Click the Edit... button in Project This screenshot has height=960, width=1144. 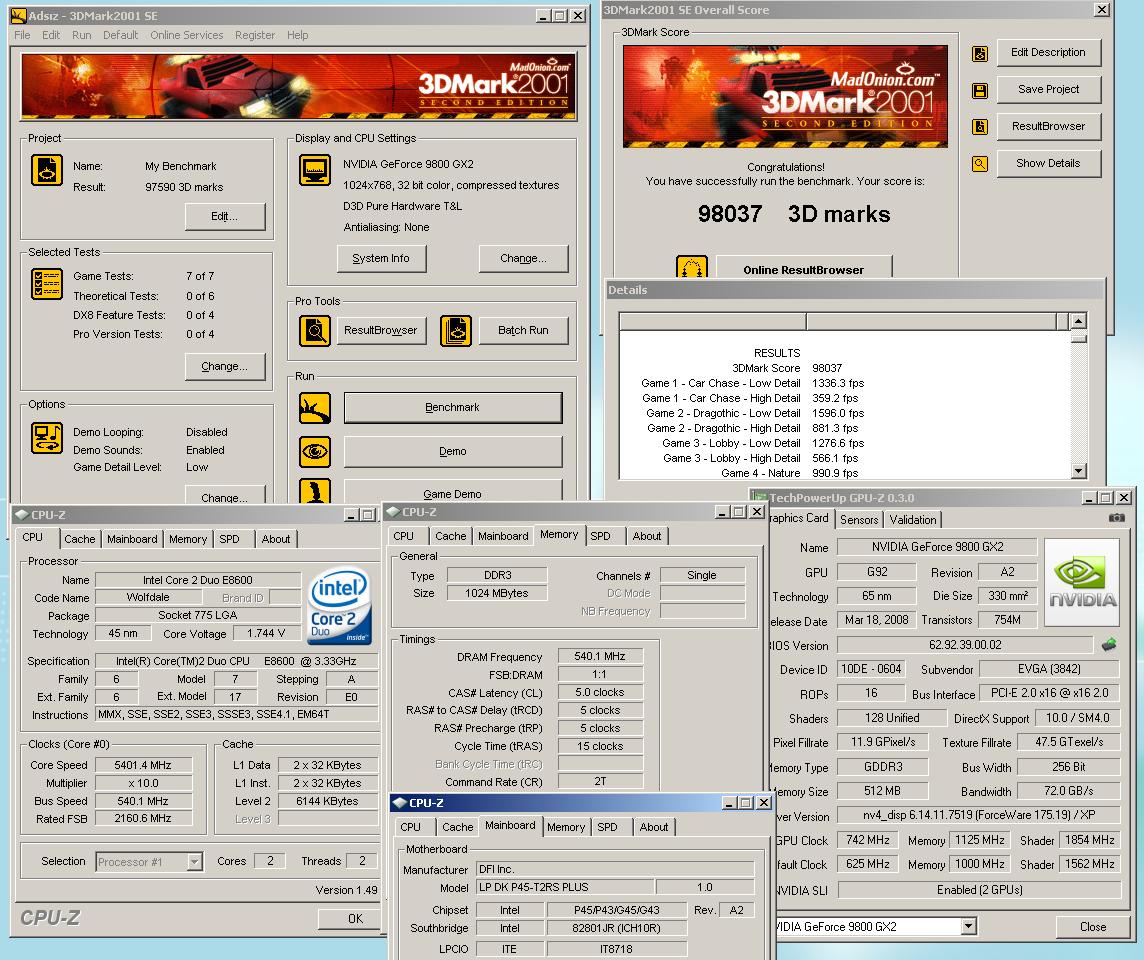coord(225,217)
